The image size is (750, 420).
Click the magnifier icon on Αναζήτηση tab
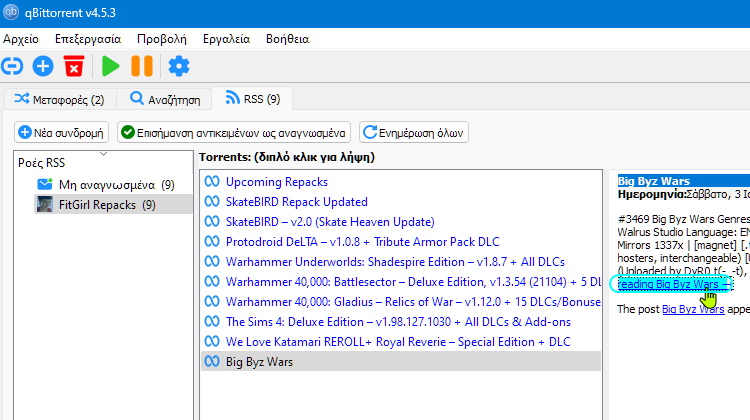click(137, 98)
